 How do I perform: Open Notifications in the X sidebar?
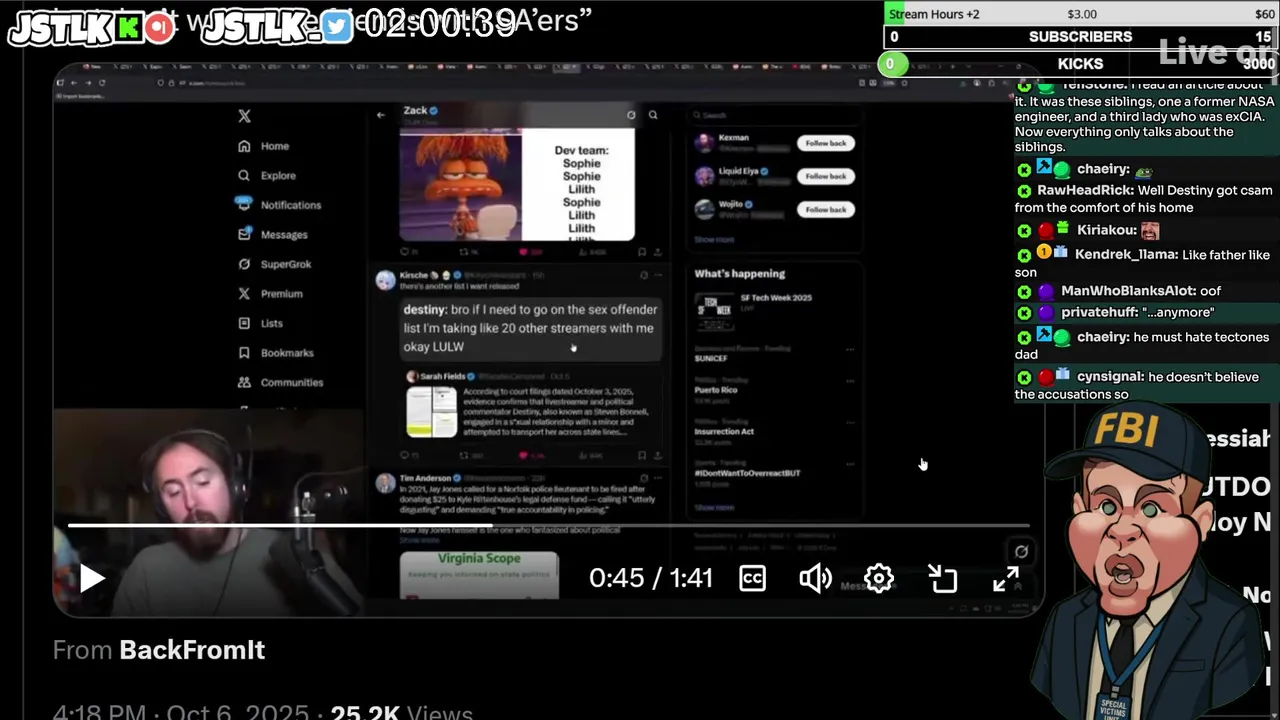[279, 205]
